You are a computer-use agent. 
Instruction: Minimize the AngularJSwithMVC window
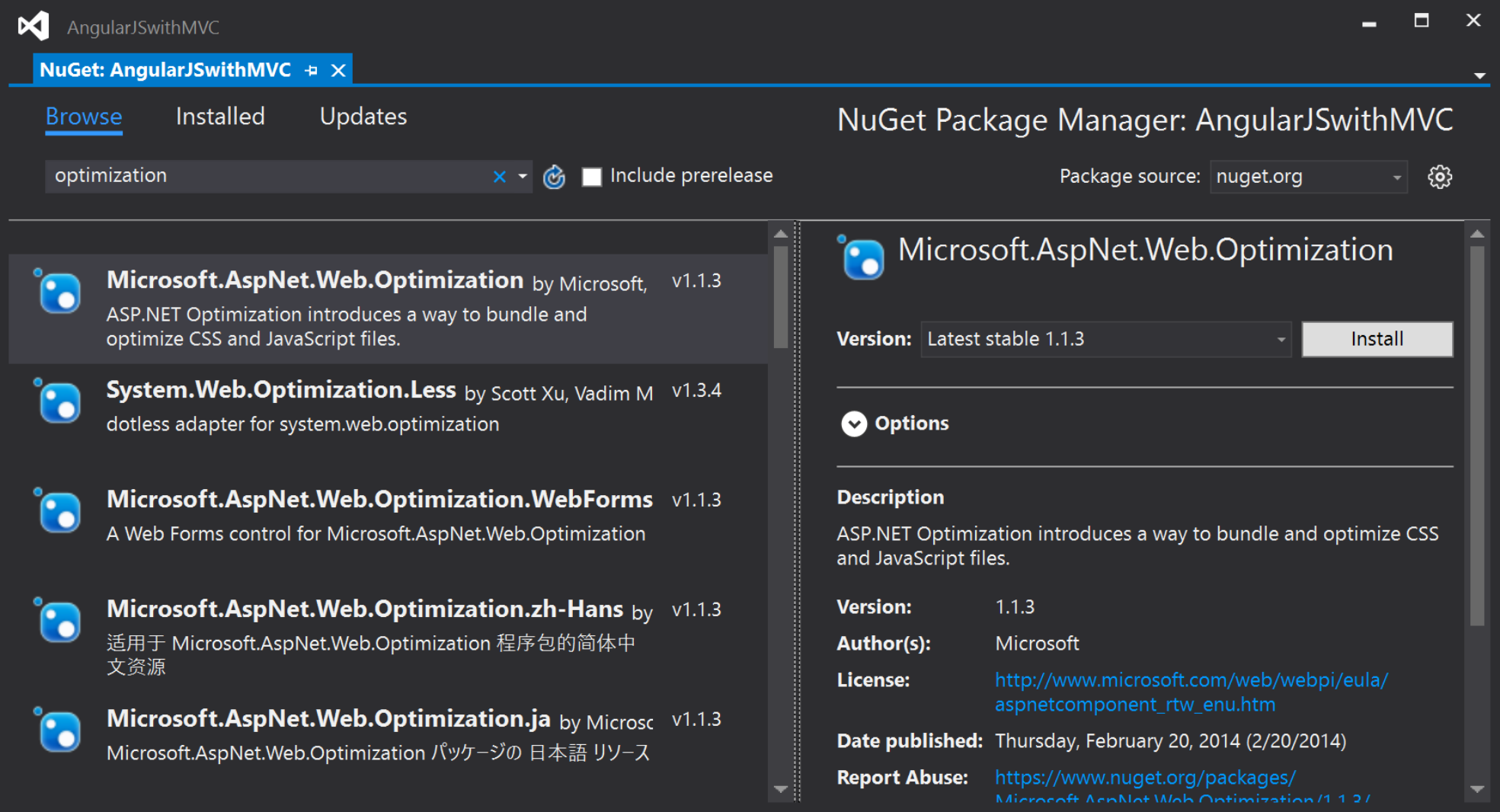1369,23
